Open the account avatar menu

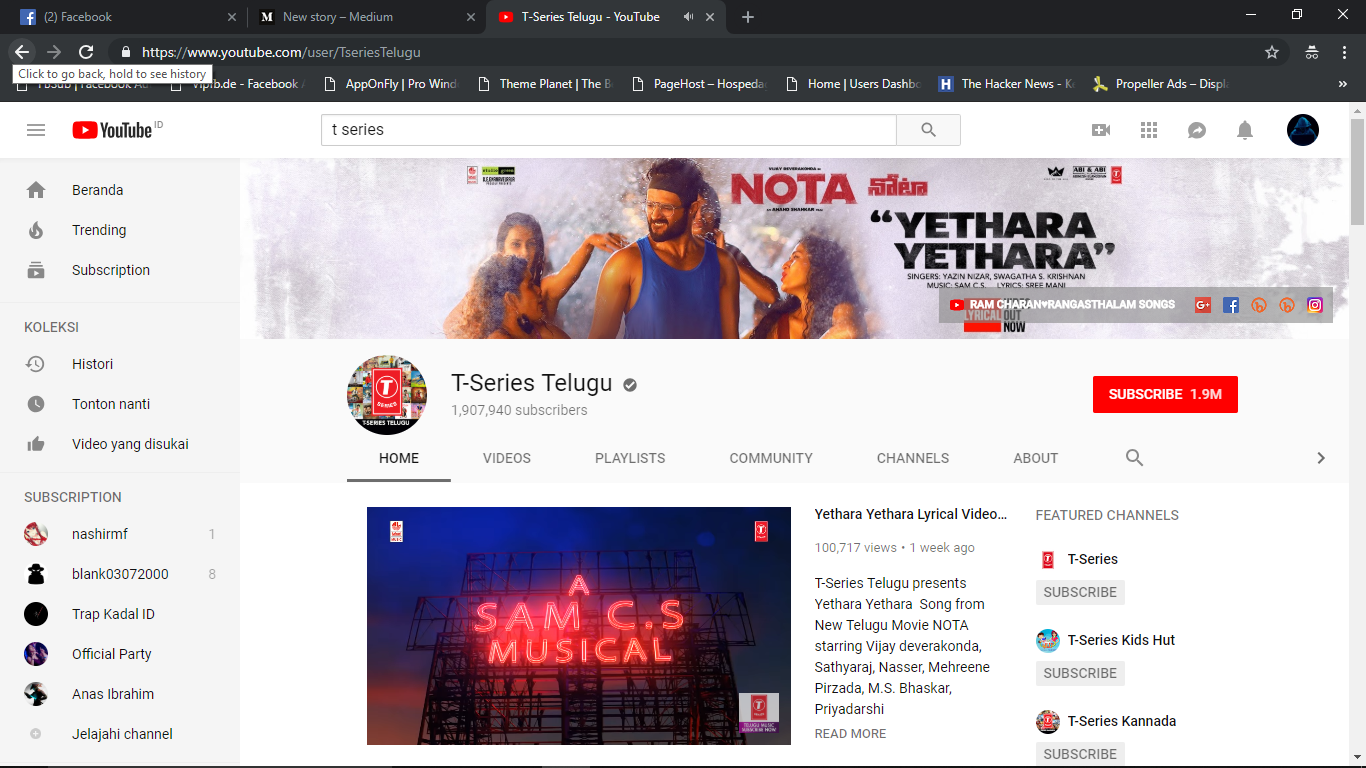[x=1303, y=130]
